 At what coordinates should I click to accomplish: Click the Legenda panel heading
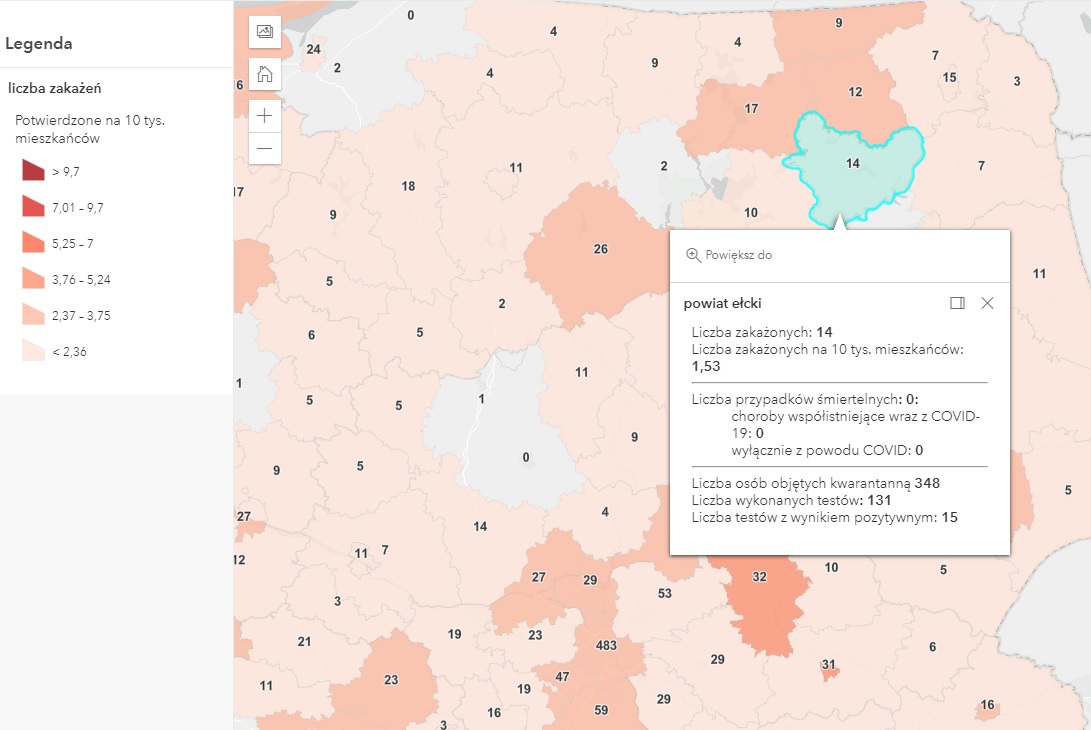[x=38, y=43]
